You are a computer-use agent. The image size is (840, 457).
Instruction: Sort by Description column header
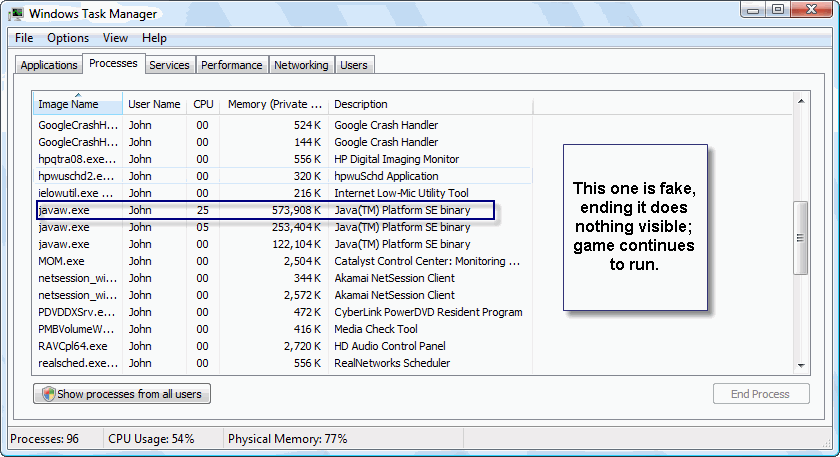431,104
